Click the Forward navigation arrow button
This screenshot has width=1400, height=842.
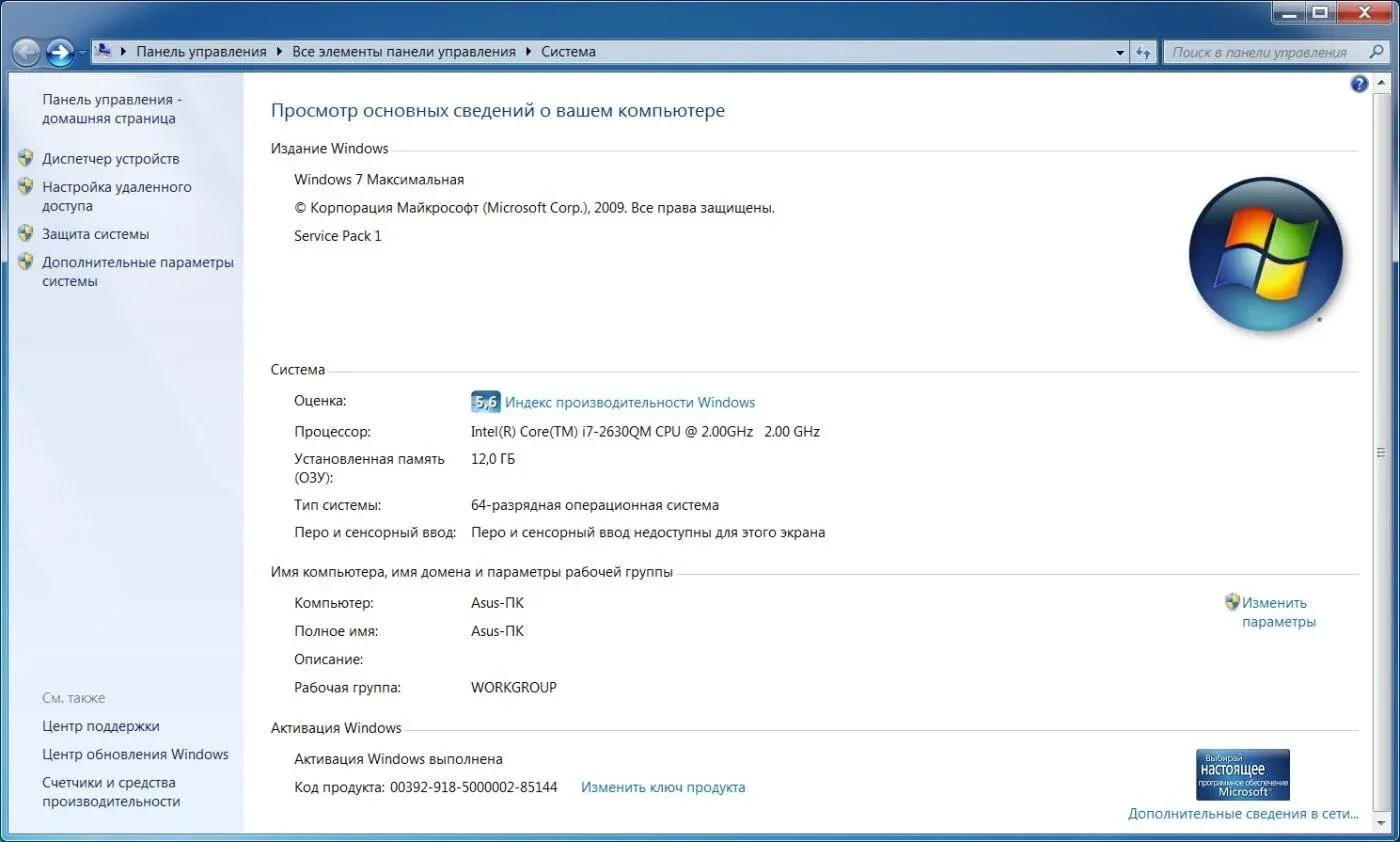pyautogui.click(x=60, y=52)
